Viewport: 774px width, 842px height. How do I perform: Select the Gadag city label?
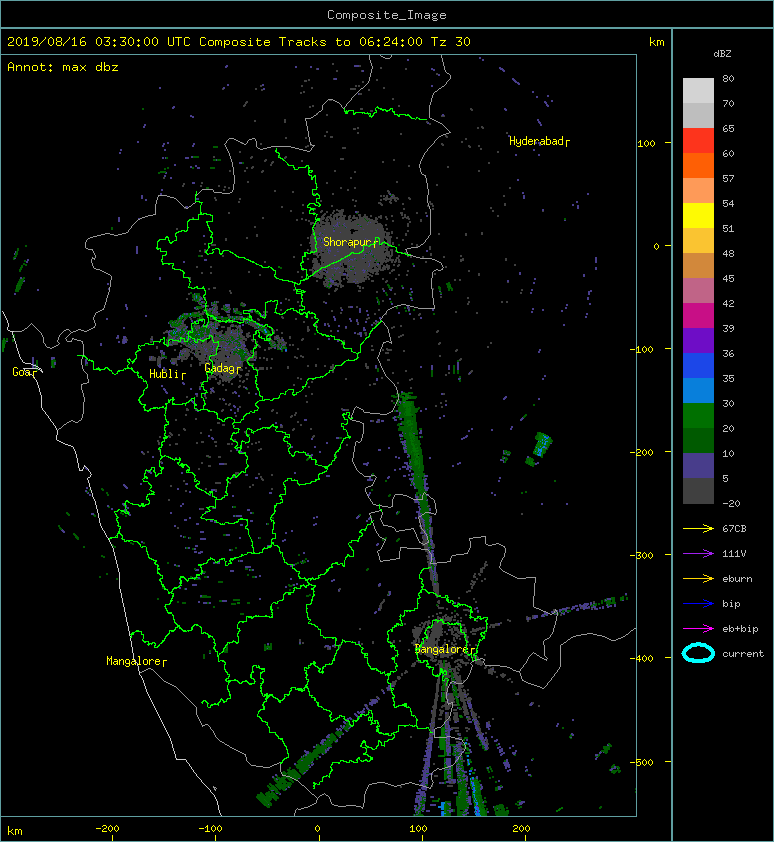[222, 368]
